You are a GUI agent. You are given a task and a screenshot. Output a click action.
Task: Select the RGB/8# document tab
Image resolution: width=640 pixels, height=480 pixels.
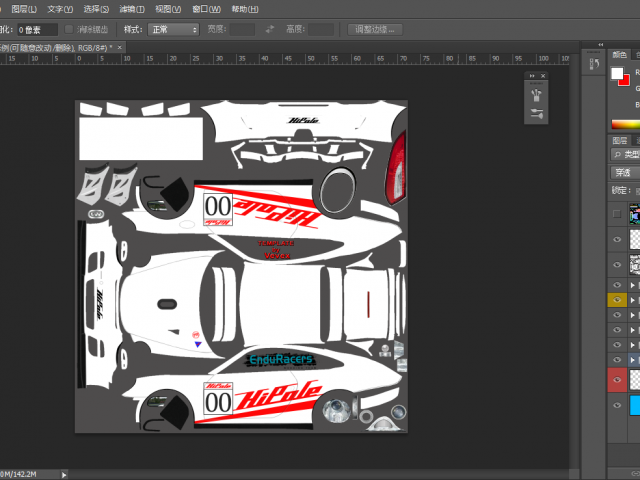57,48
